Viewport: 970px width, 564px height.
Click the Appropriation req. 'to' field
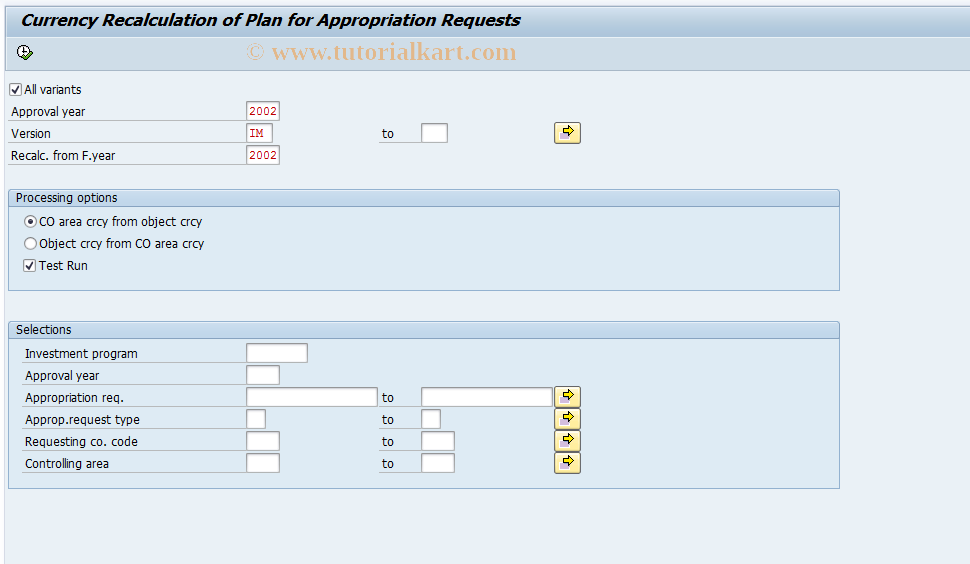(x=487, y=397)
